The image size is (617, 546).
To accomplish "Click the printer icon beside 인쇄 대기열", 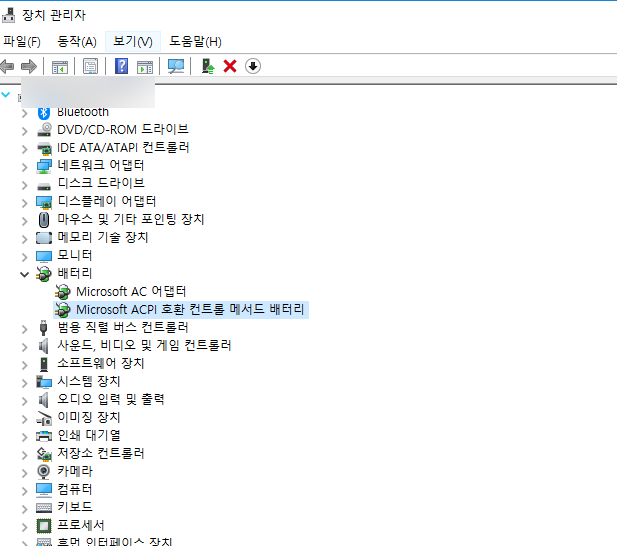I will (x=44, y=435).
